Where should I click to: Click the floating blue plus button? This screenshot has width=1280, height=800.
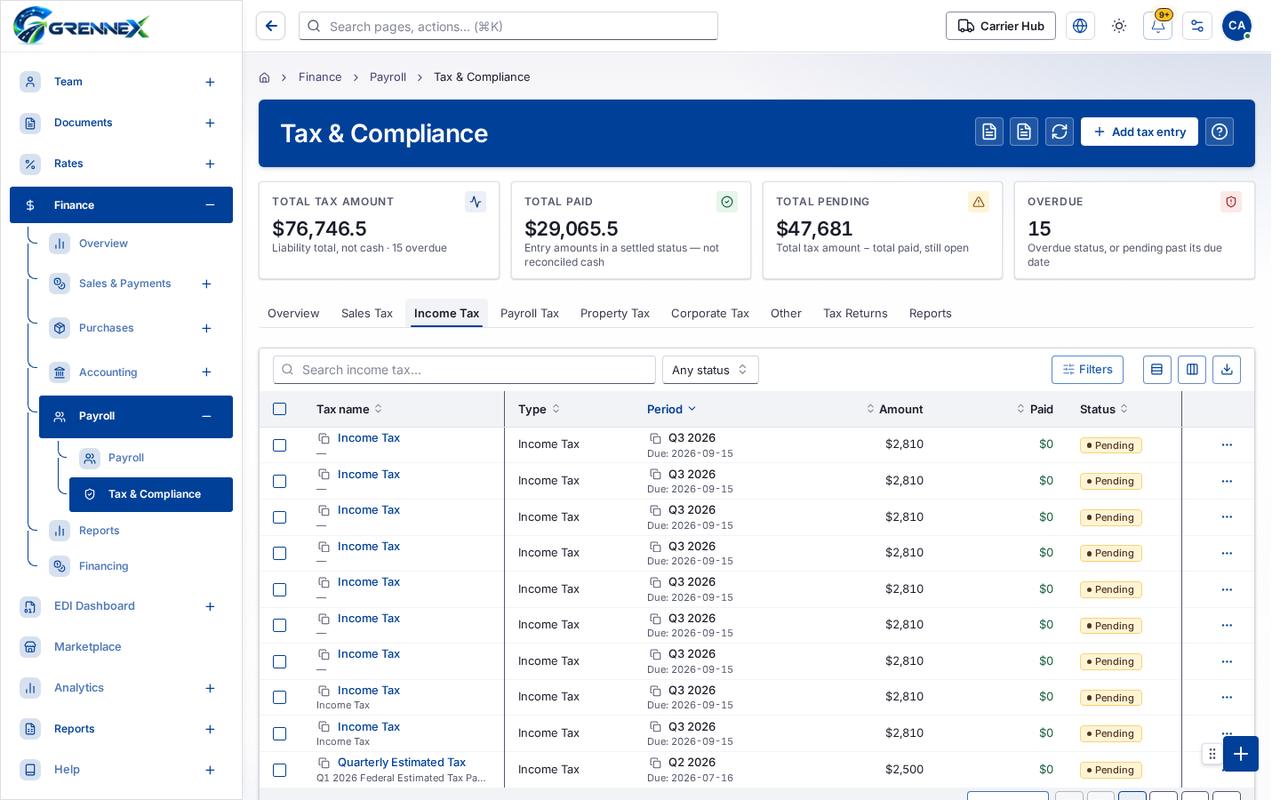[x=1241, y=754]
